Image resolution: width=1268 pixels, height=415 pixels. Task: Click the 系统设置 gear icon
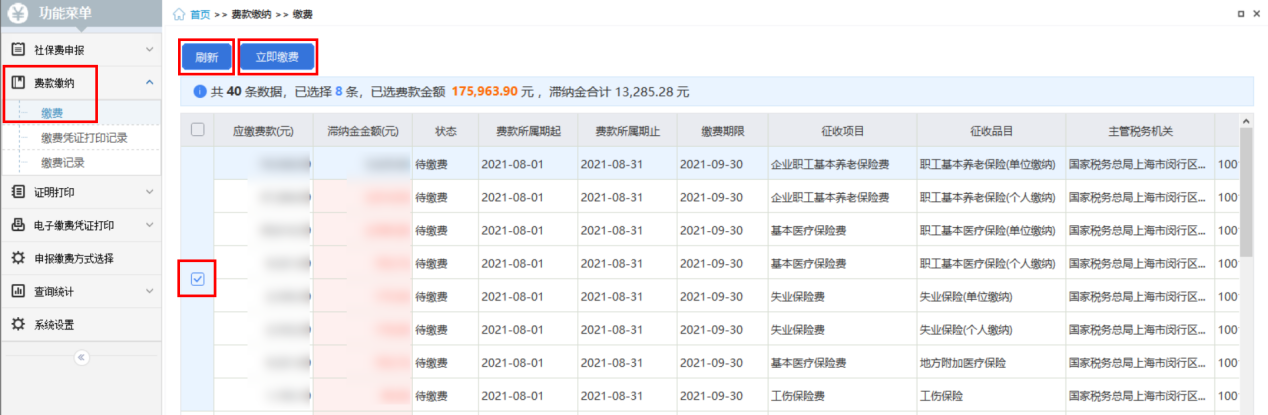click(x=18, y=324)
